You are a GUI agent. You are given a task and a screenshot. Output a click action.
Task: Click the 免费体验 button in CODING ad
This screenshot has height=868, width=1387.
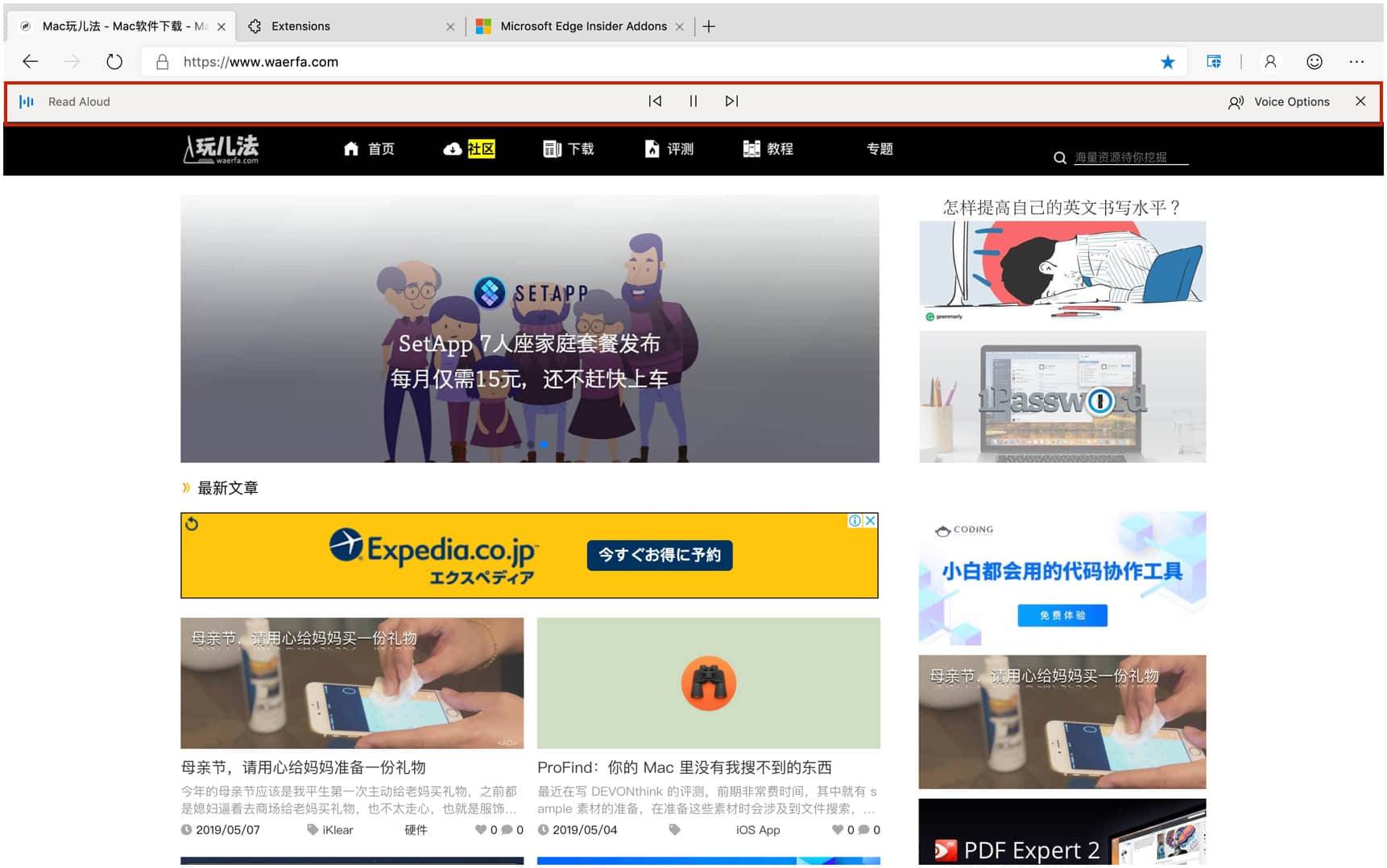tap(1062, 615)
